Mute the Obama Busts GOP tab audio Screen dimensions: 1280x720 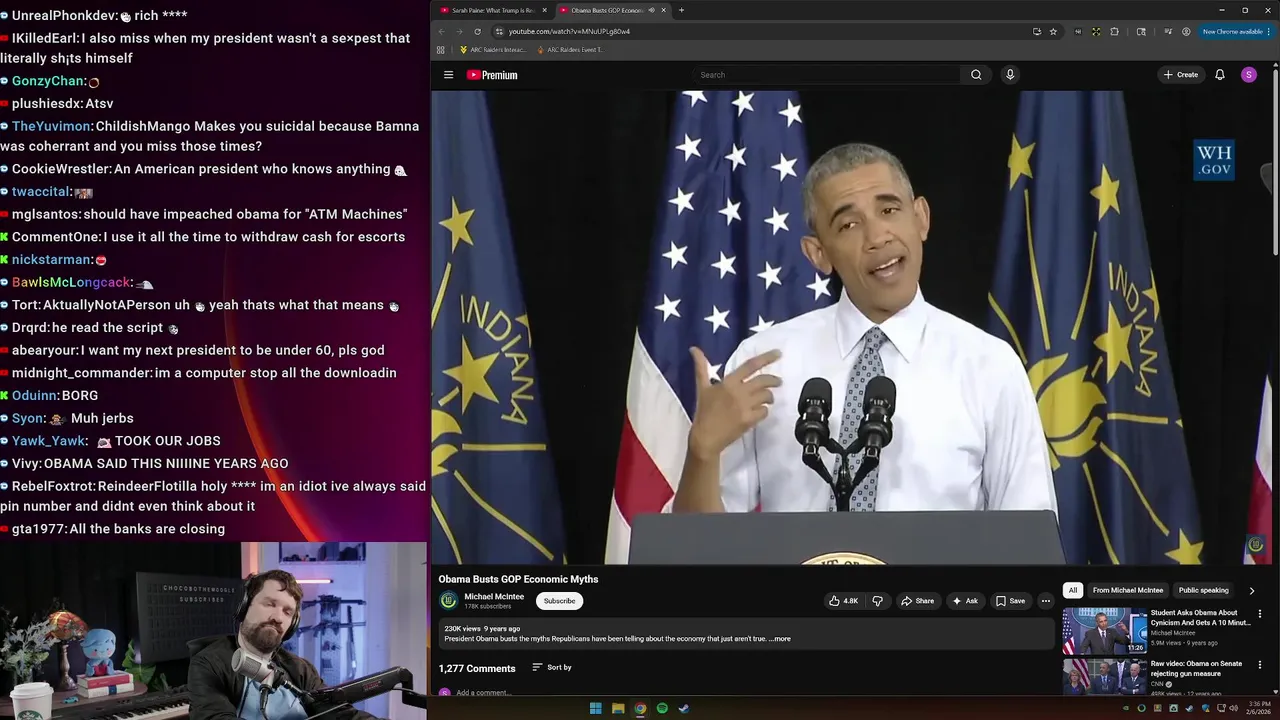click(651, 10)
